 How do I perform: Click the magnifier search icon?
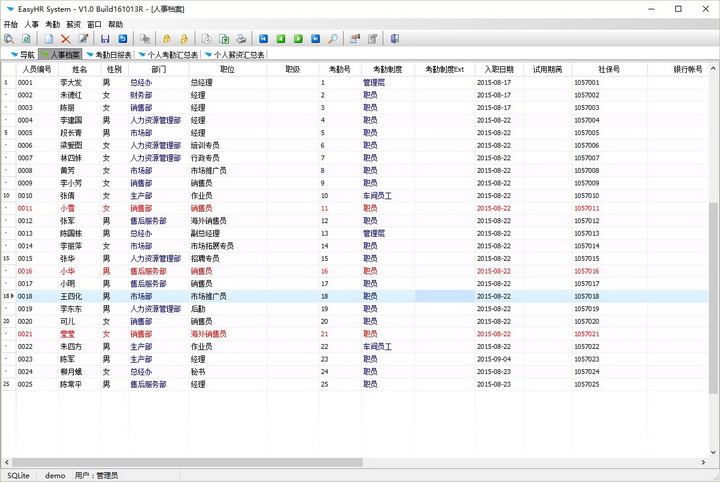(x=333, y=39)
